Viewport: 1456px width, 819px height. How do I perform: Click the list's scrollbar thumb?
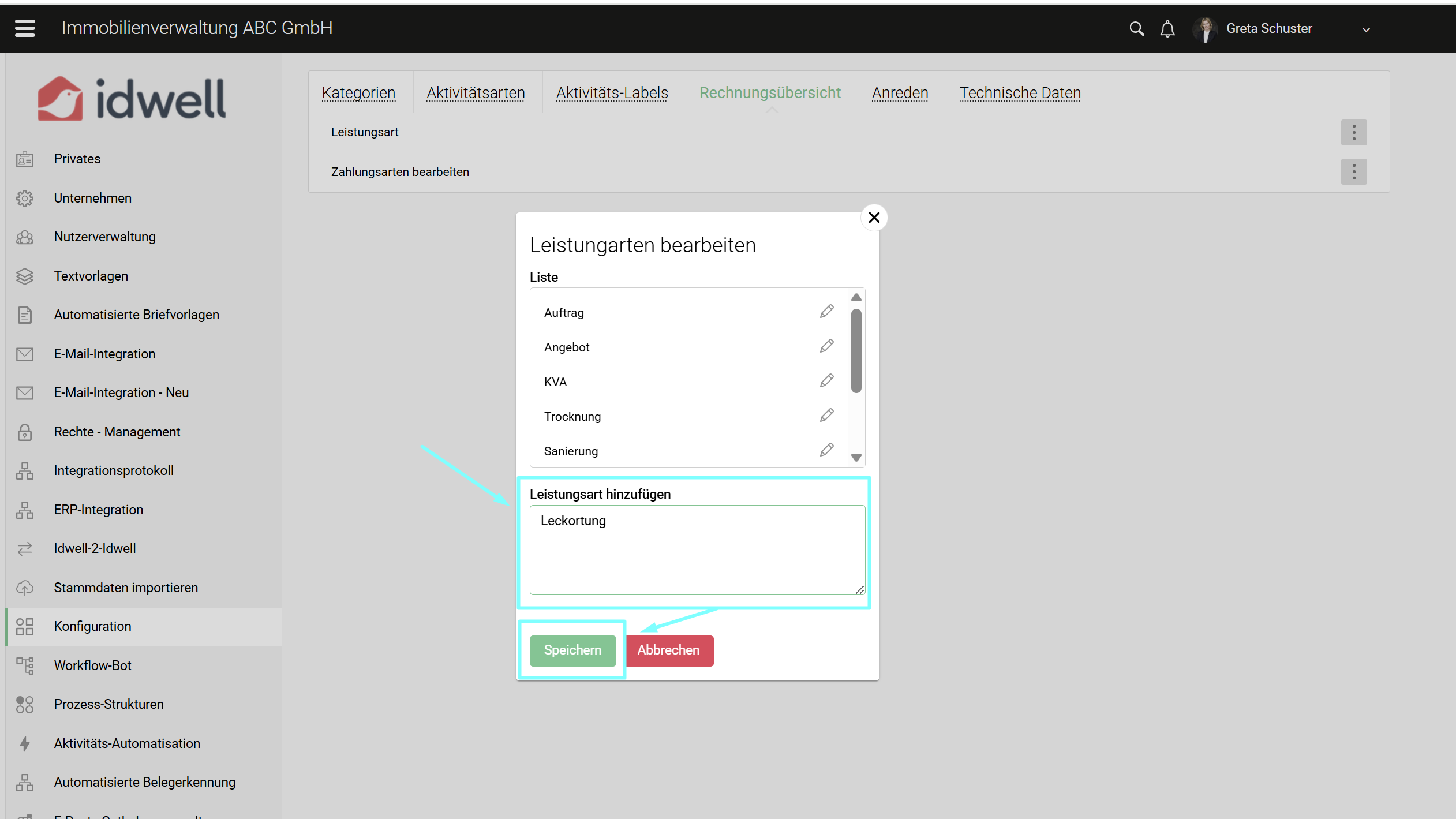856,350
